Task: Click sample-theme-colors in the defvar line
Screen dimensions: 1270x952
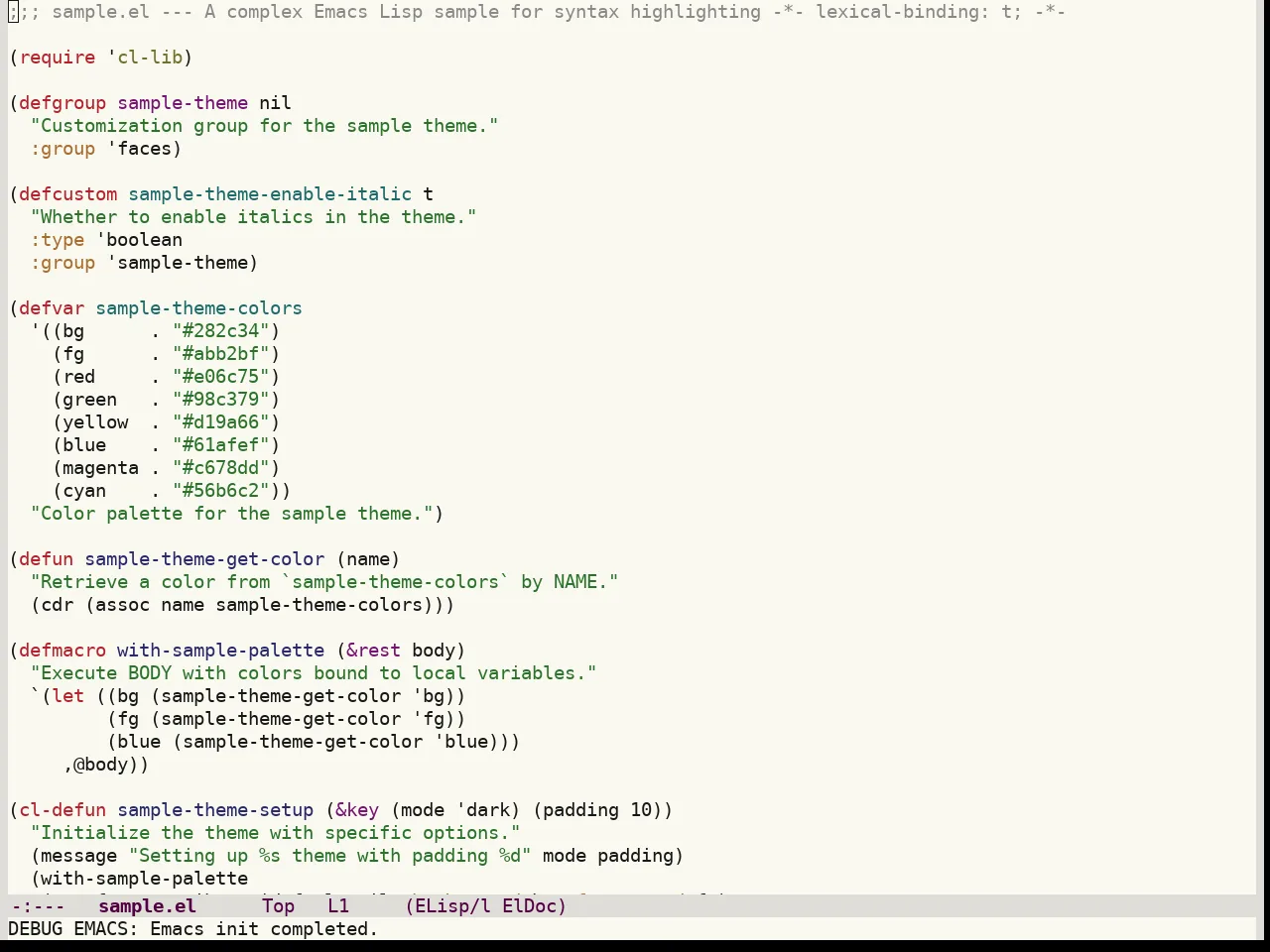Action: [199, 308]
